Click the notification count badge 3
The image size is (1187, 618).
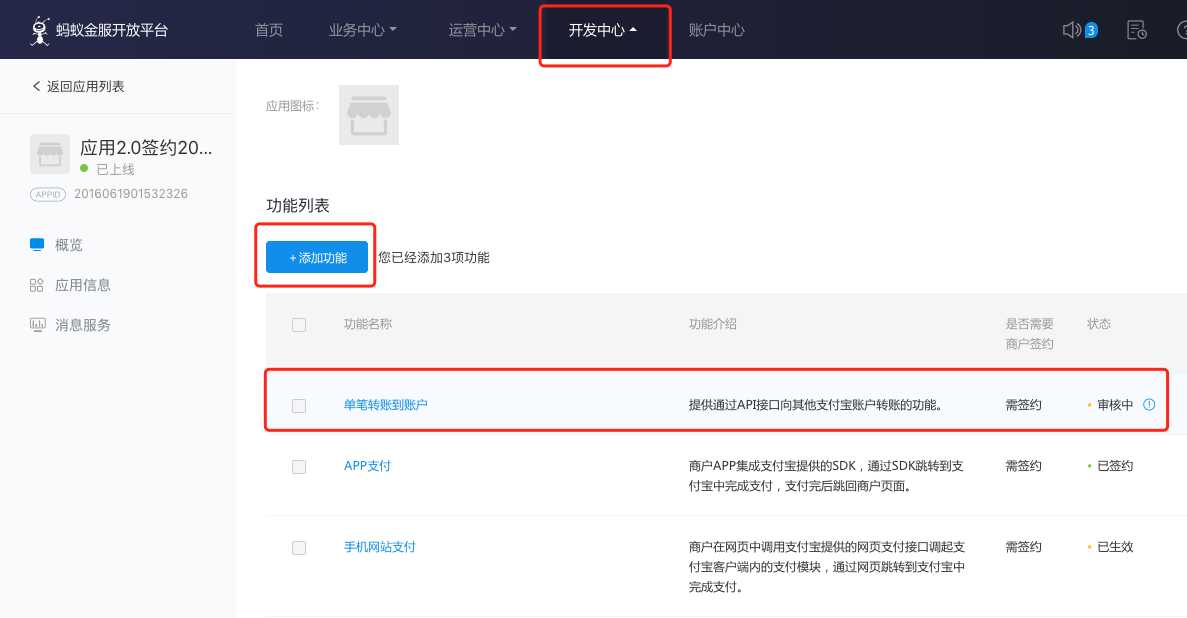click(1091, 30)
